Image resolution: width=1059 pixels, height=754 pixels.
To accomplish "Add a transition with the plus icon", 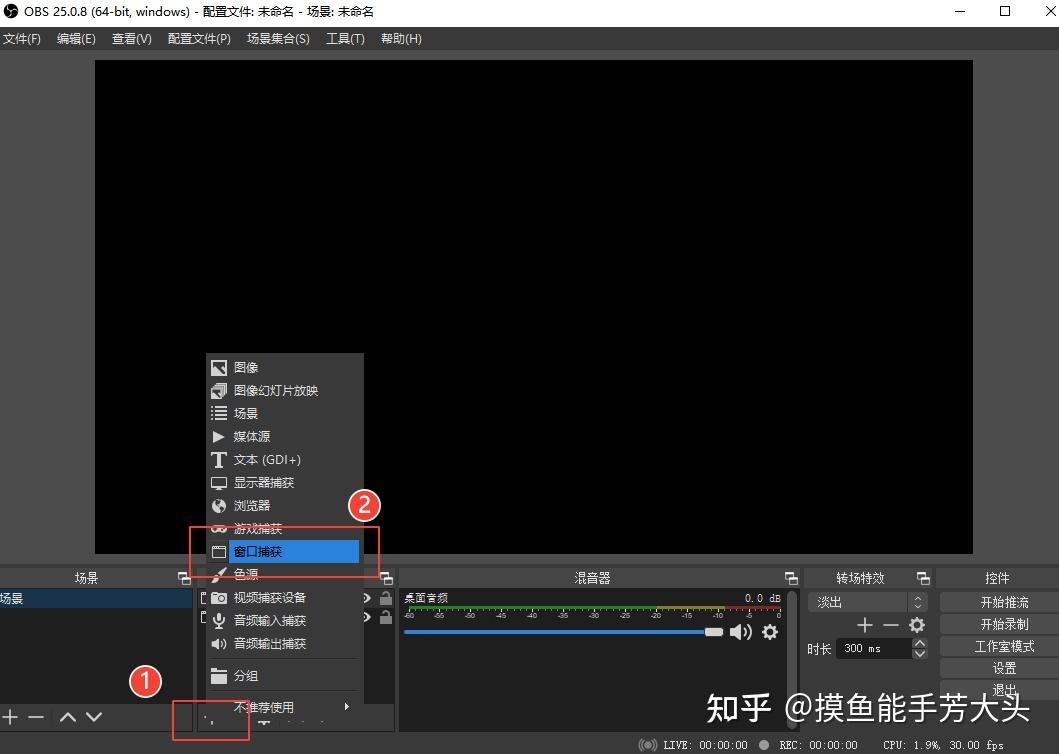I will (x=864, y=625).
